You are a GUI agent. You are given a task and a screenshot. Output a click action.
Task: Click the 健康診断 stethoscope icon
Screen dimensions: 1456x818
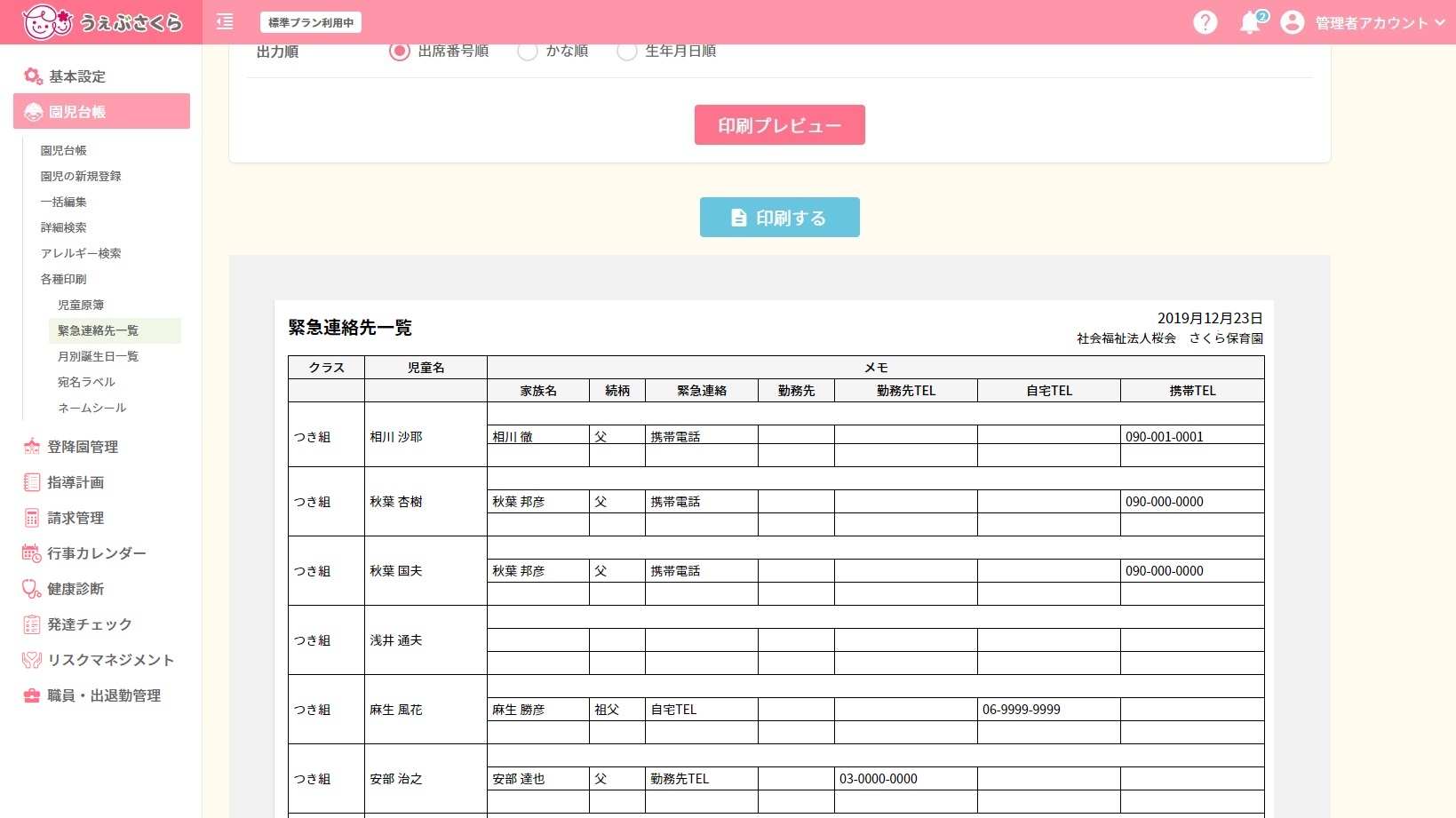(x=32, y=589)
